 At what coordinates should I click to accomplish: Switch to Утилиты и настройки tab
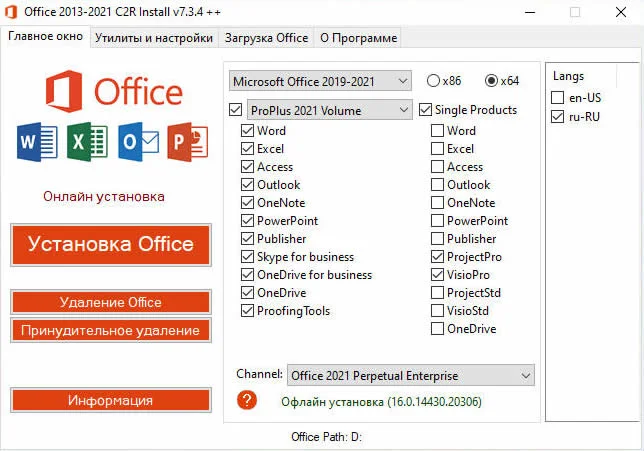click(x=154, y=38)
